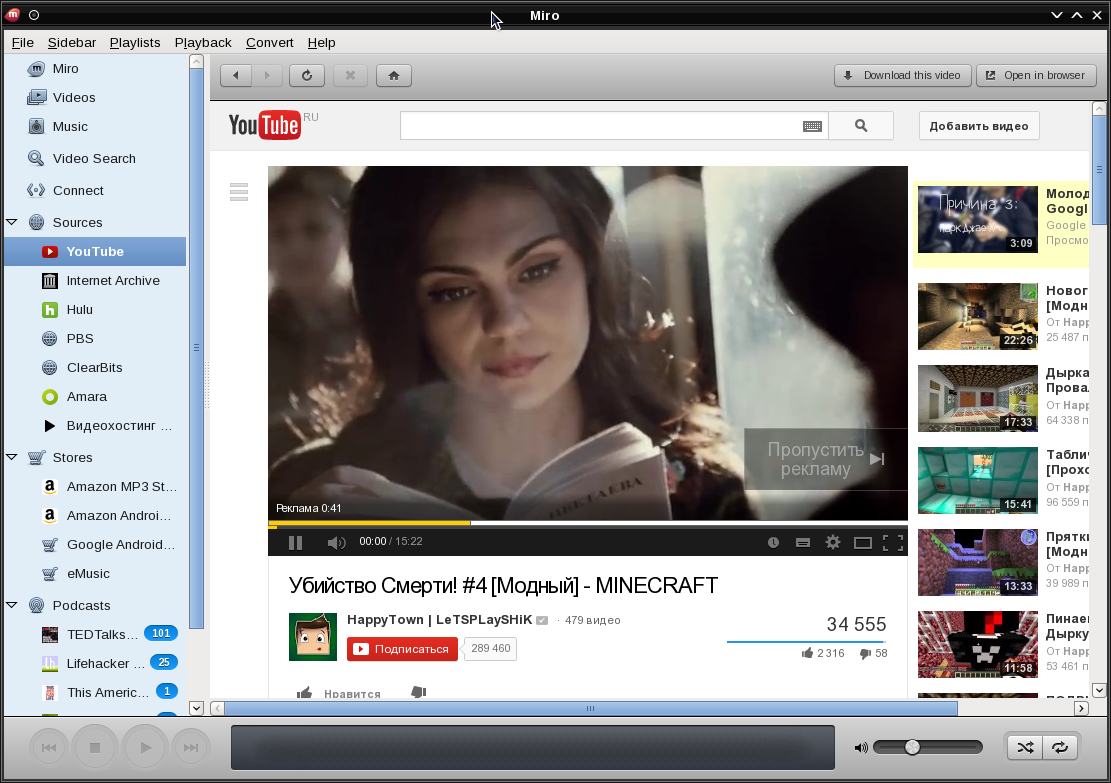Open eMusic store in sidebar
The height and width of the screenshot is (783, 1111).
[x=95, y=573]
